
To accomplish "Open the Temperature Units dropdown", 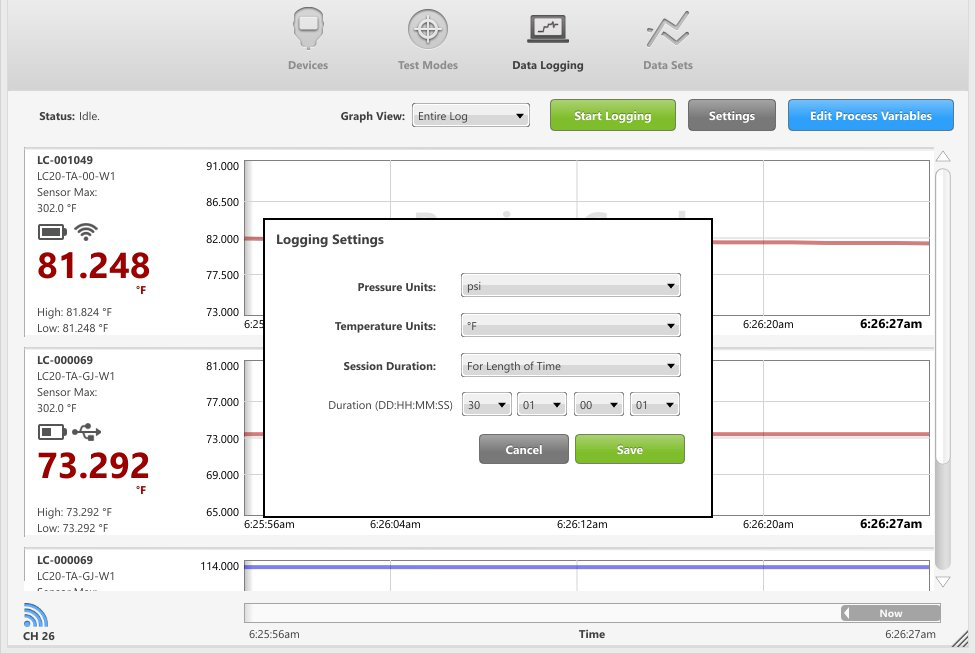I will tap(571, 325).
